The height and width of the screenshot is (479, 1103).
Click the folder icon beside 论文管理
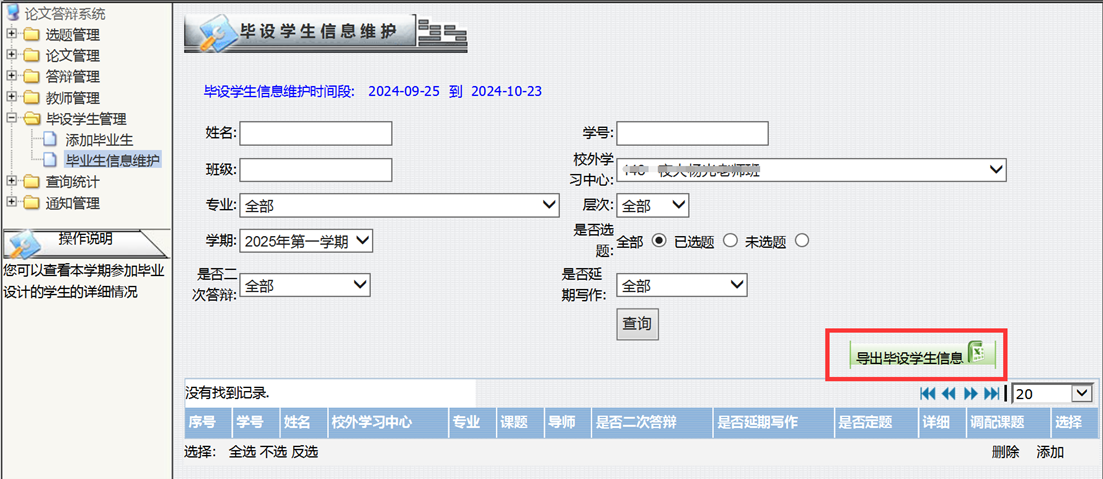coord(31,56)
